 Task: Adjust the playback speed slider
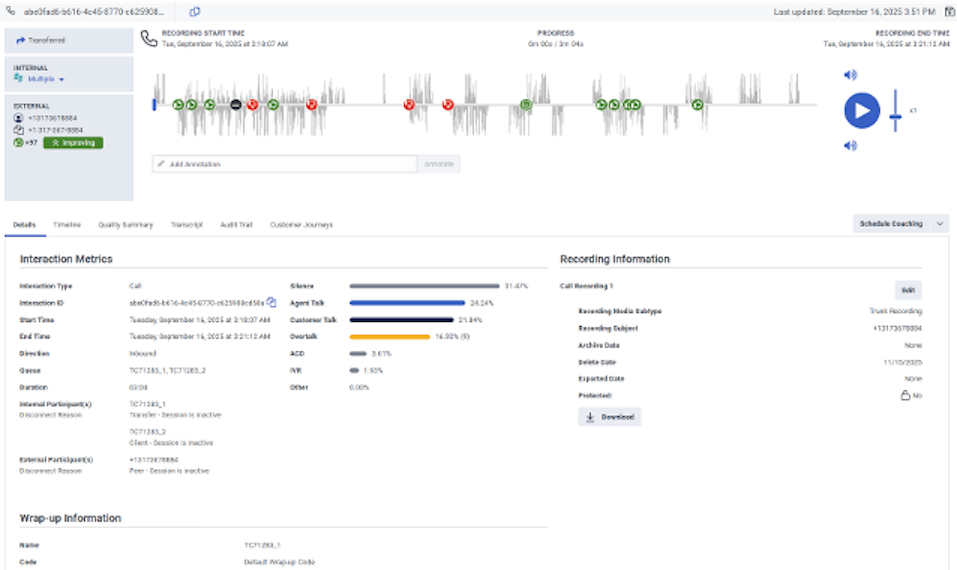point(895,118)
